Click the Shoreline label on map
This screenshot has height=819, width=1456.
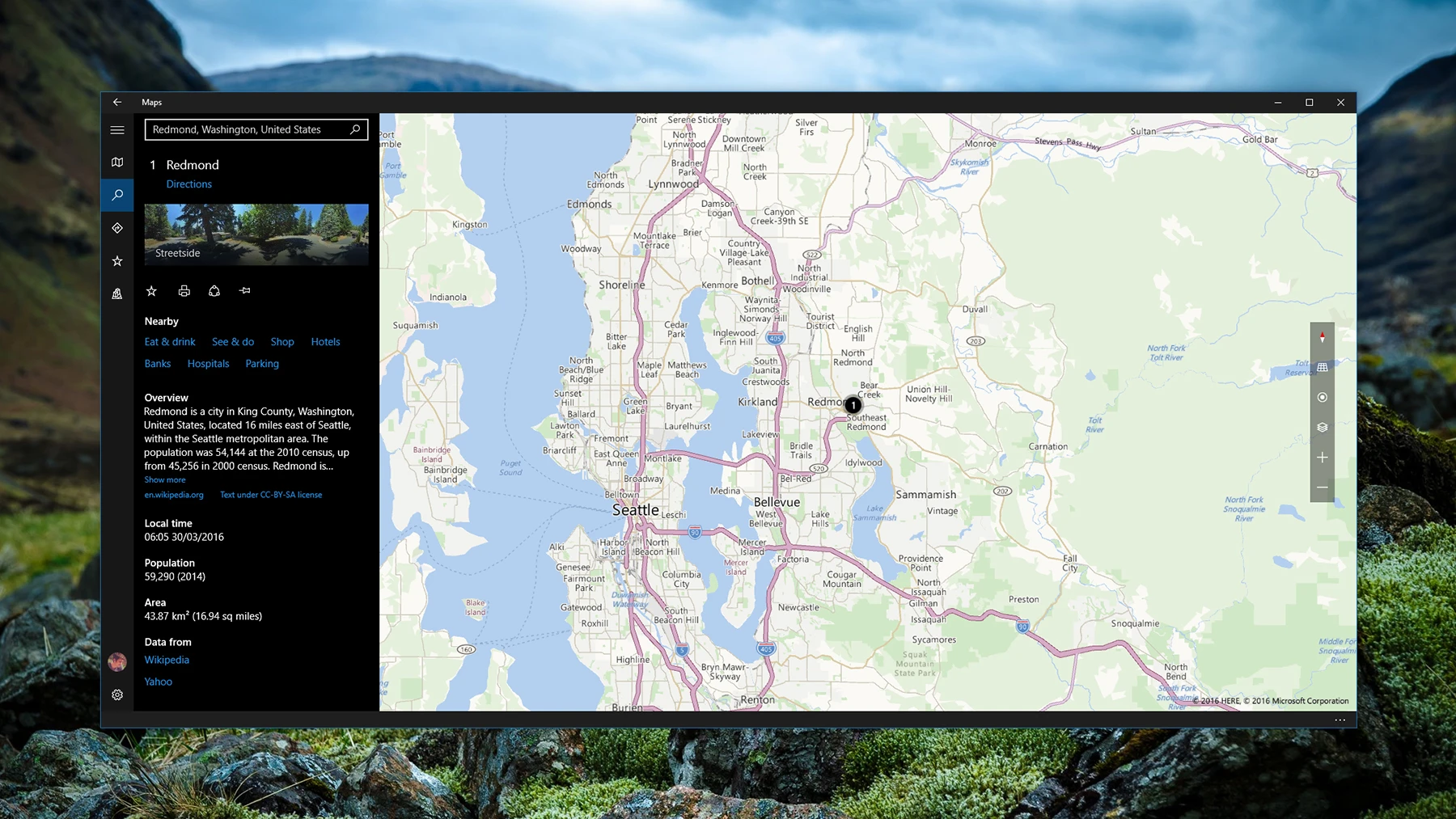click(622, 285)
